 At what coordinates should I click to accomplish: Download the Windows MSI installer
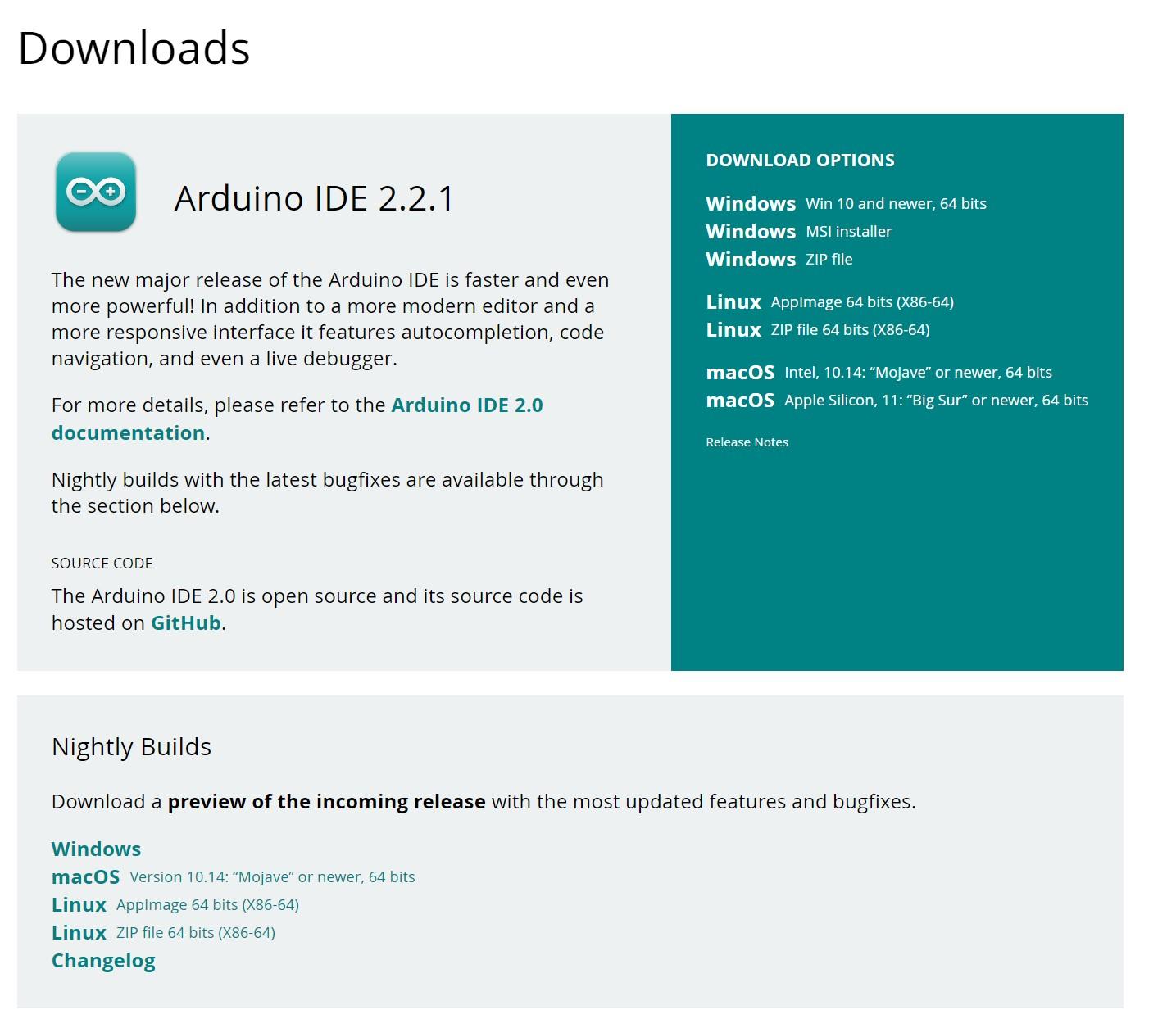(798, 231)
